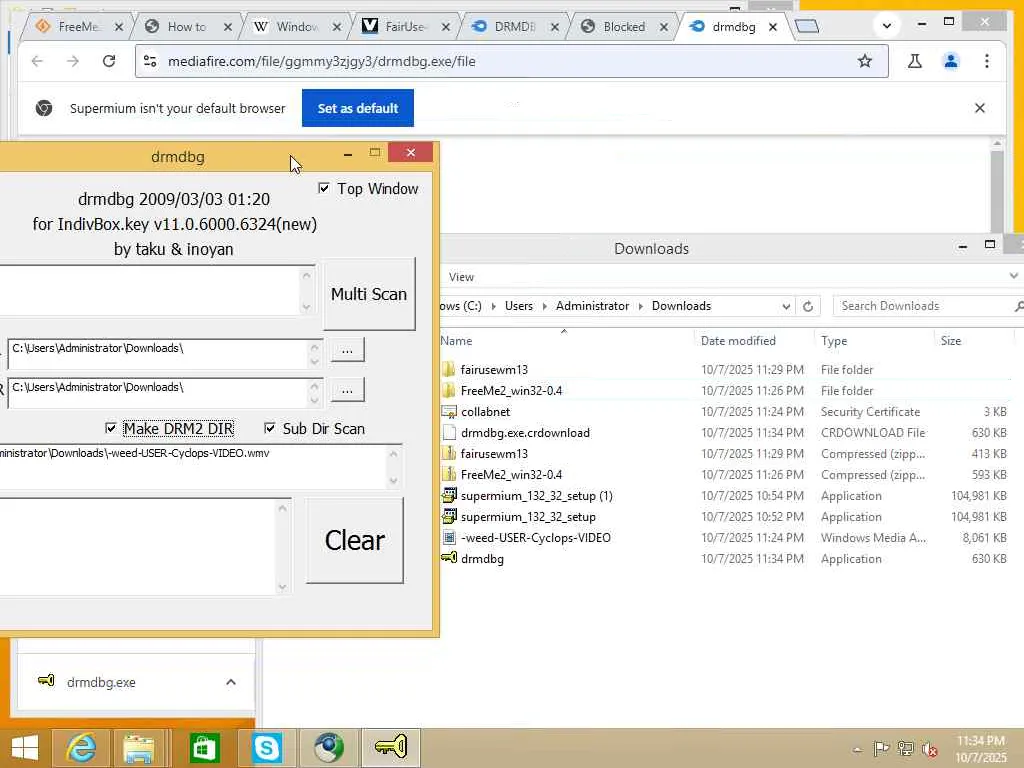This screenshot has height=768, width=1024.
Task: Refresh the Downloads folder view
Action: [x=808, y=306]
